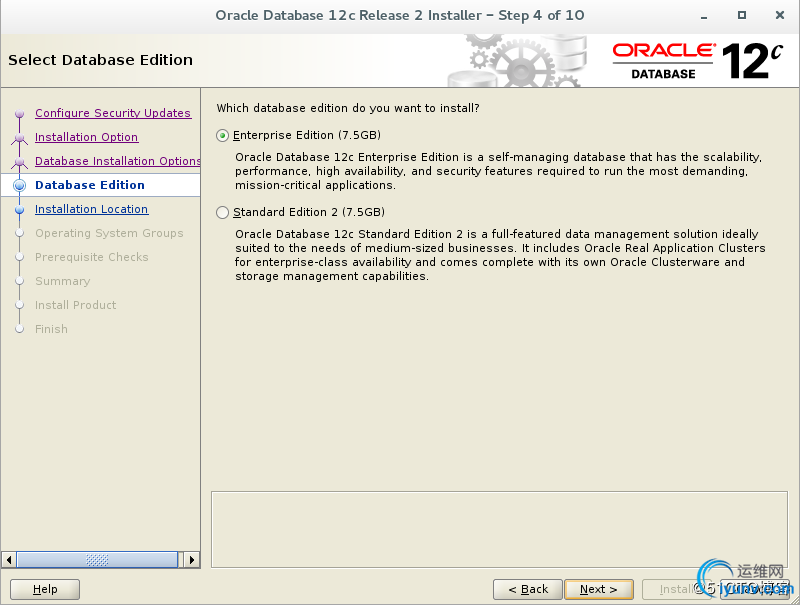Go to the Installation Option step

click(x=86, y=137)
